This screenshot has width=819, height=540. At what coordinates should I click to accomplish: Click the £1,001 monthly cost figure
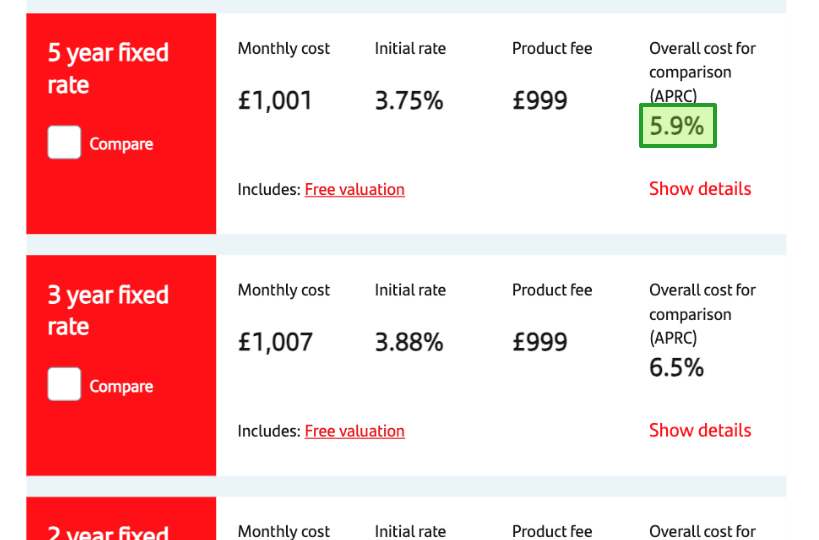(x=275, y=101)
